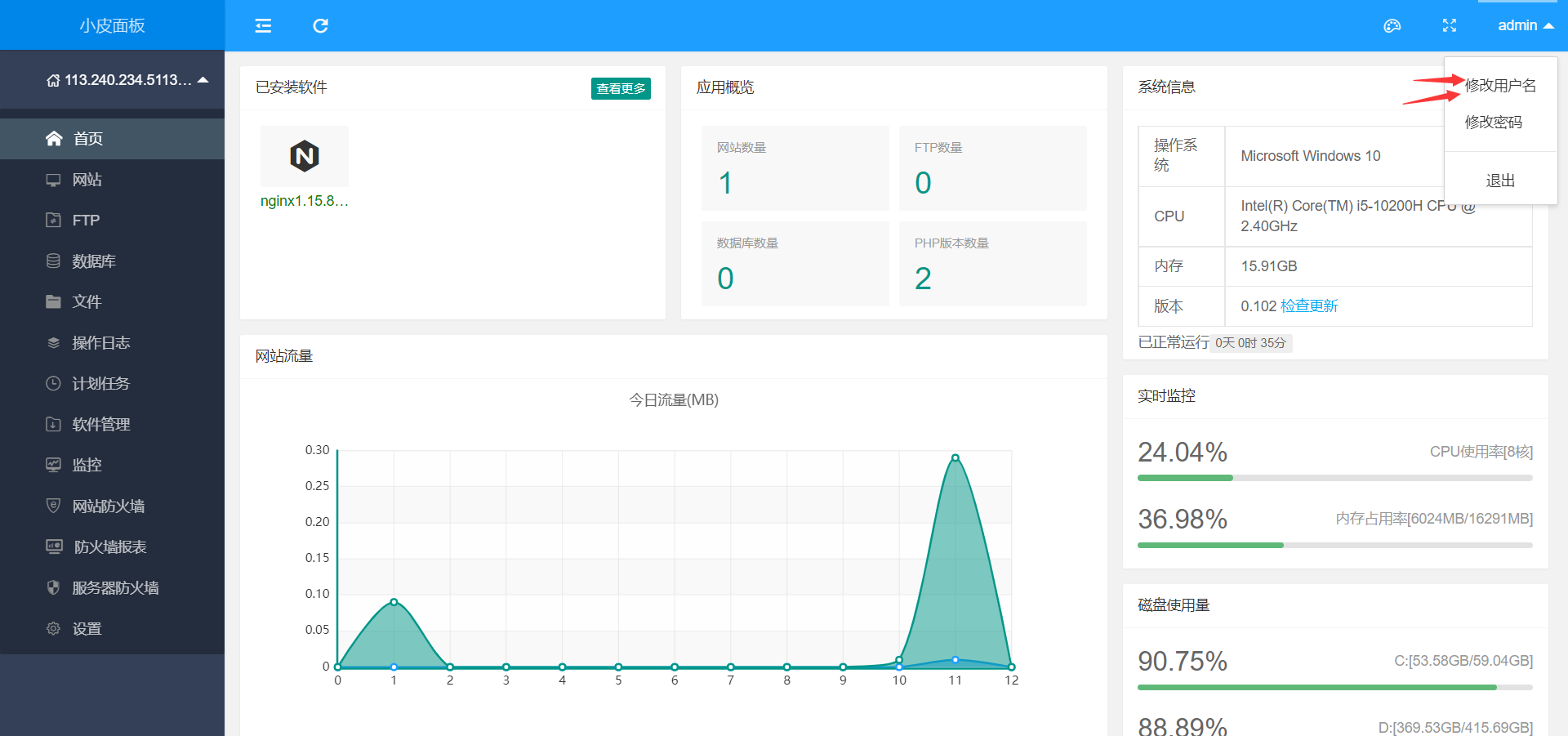Expand the 113.240.234.5113 server dropdown

pos(127,80)
